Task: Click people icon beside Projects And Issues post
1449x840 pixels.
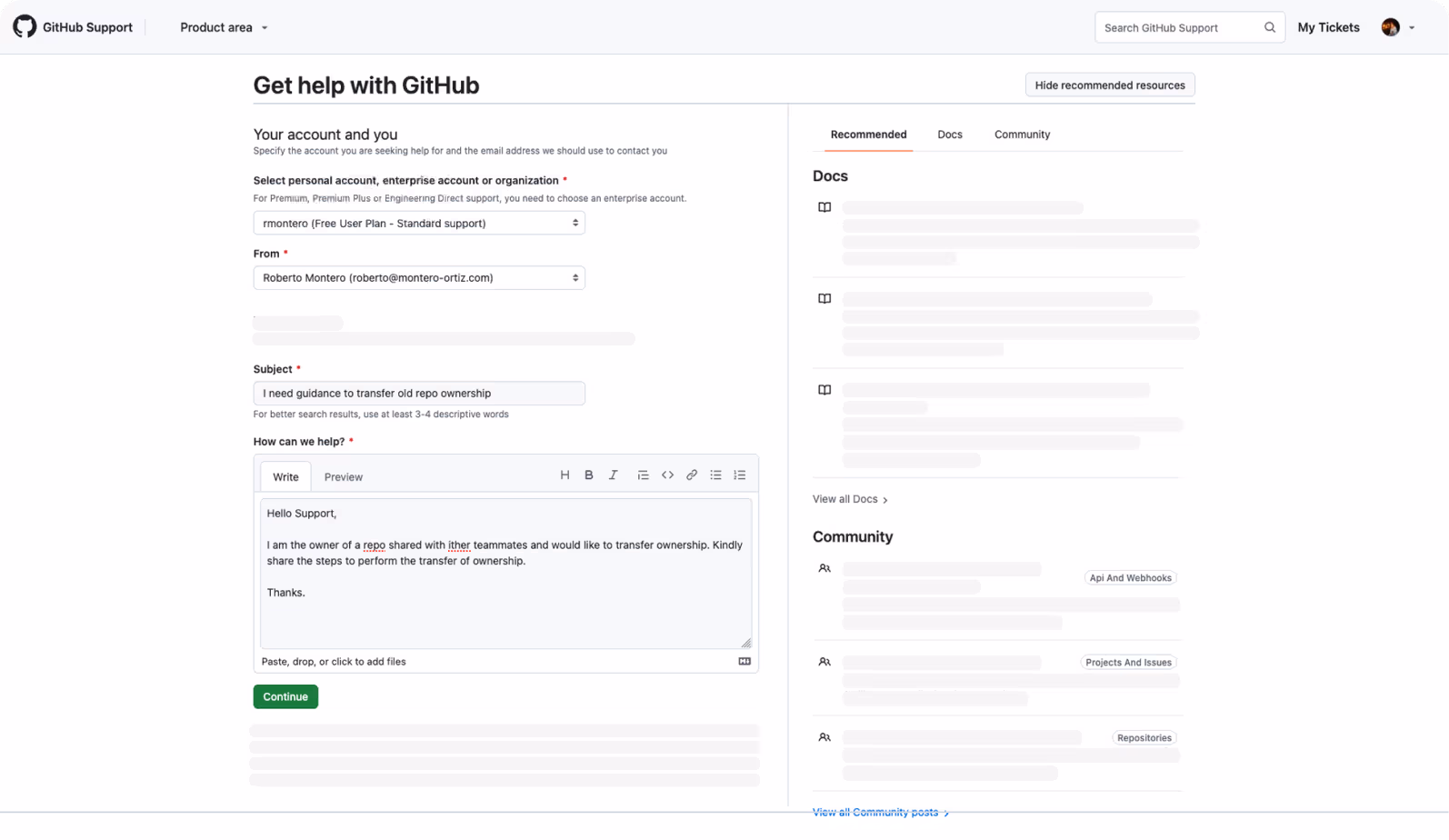Action: click(824, 663)
